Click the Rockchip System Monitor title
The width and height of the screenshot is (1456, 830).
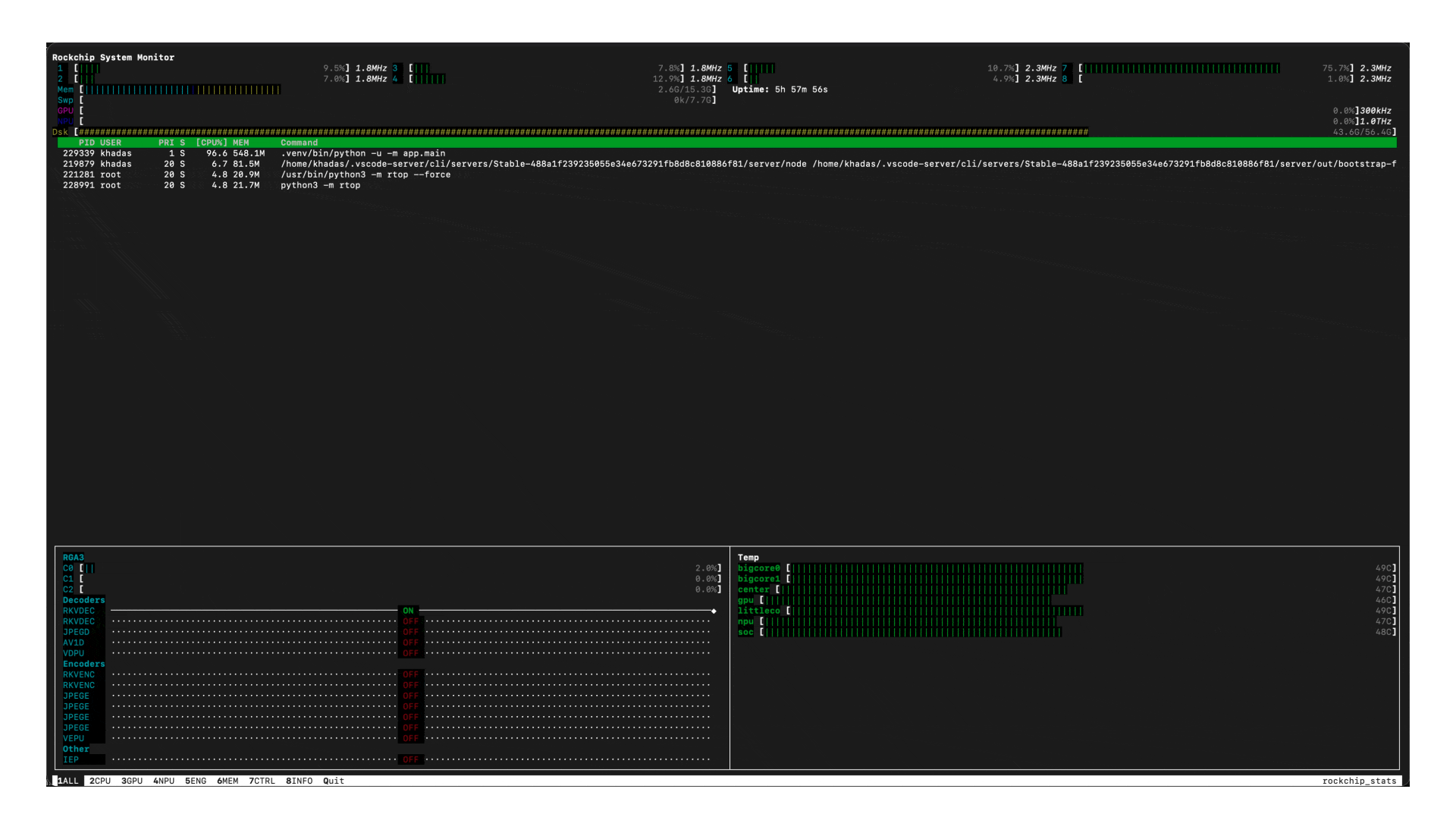pos(113,58)
